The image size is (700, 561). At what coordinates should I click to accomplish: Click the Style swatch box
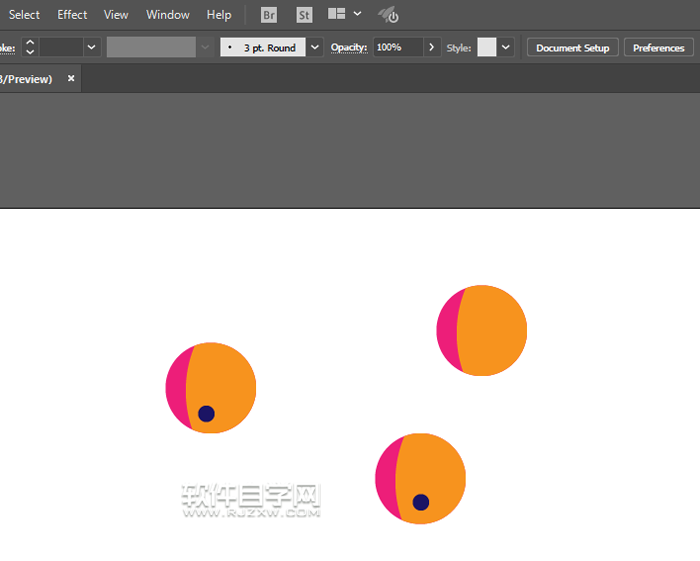click(486, 47)
